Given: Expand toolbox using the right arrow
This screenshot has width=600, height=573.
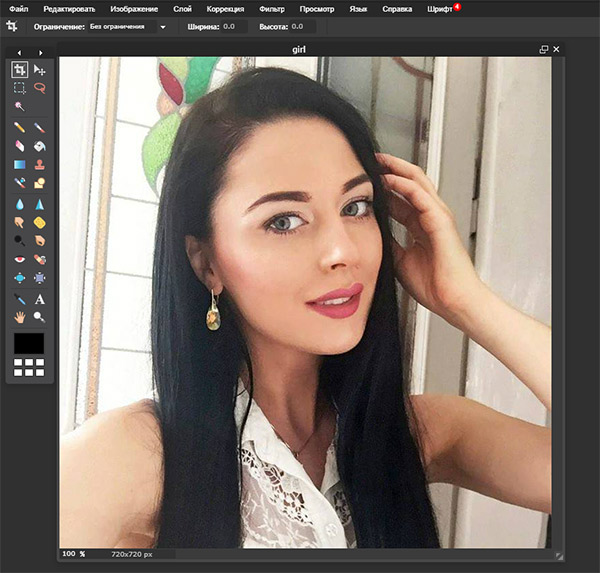Looking at the screenshot, I should 40,52.
